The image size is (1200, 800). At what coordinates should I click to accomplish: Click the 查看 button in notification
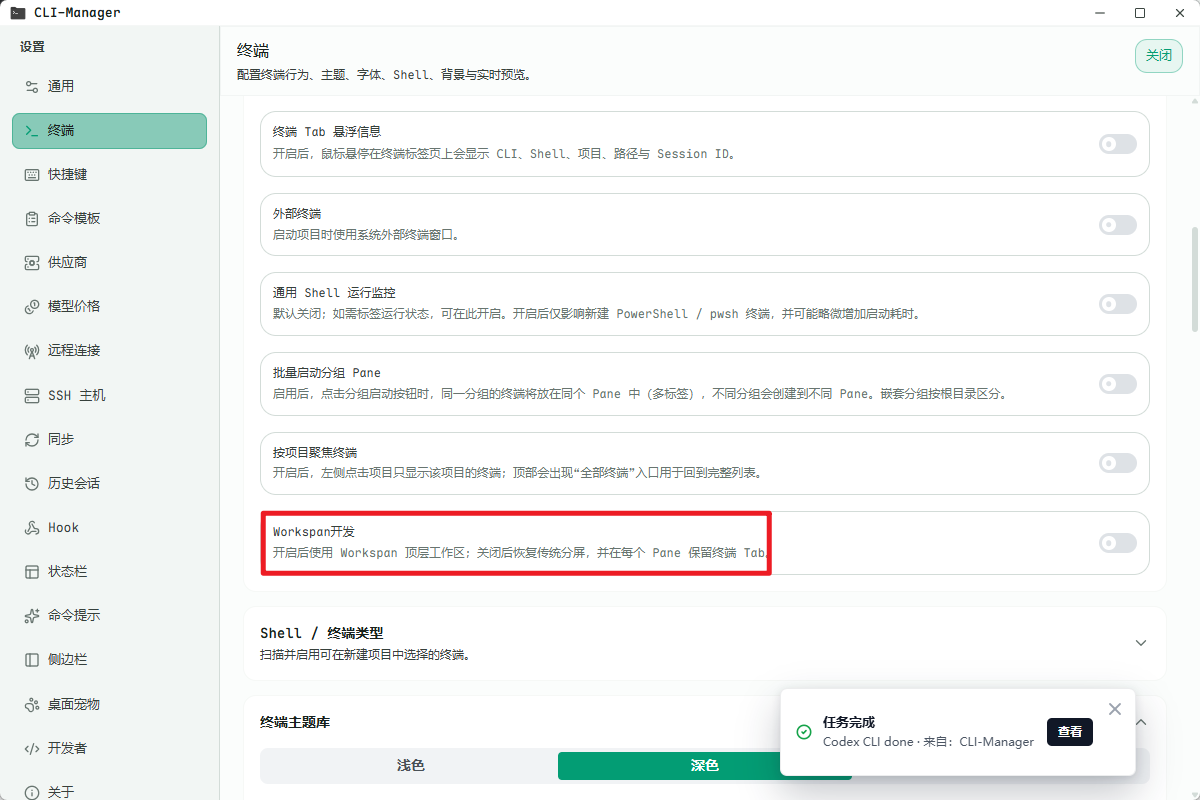pyautogui.click(x=1070, y=732)
